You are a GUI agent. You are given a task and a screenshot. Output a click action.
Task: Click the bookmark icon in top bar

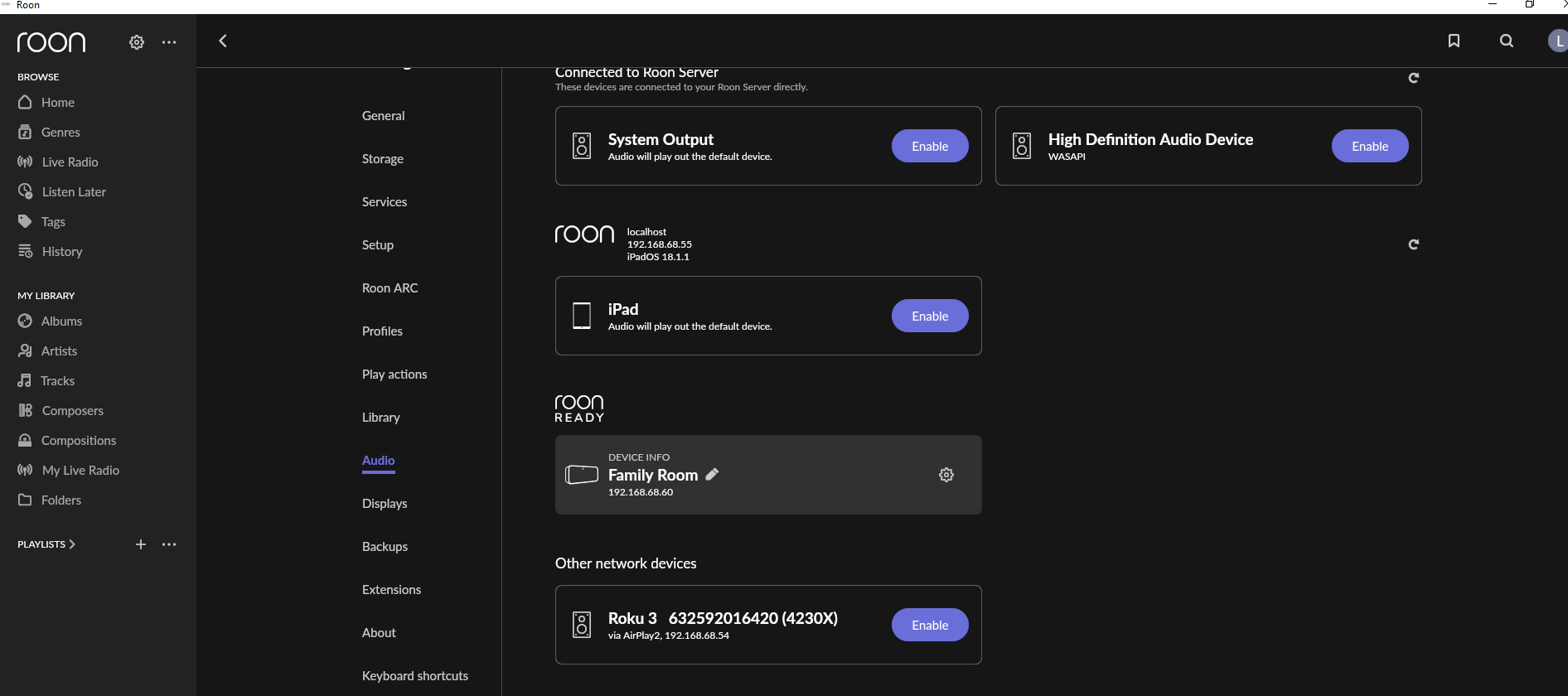pyautogui.click(x=1454, y=41)
